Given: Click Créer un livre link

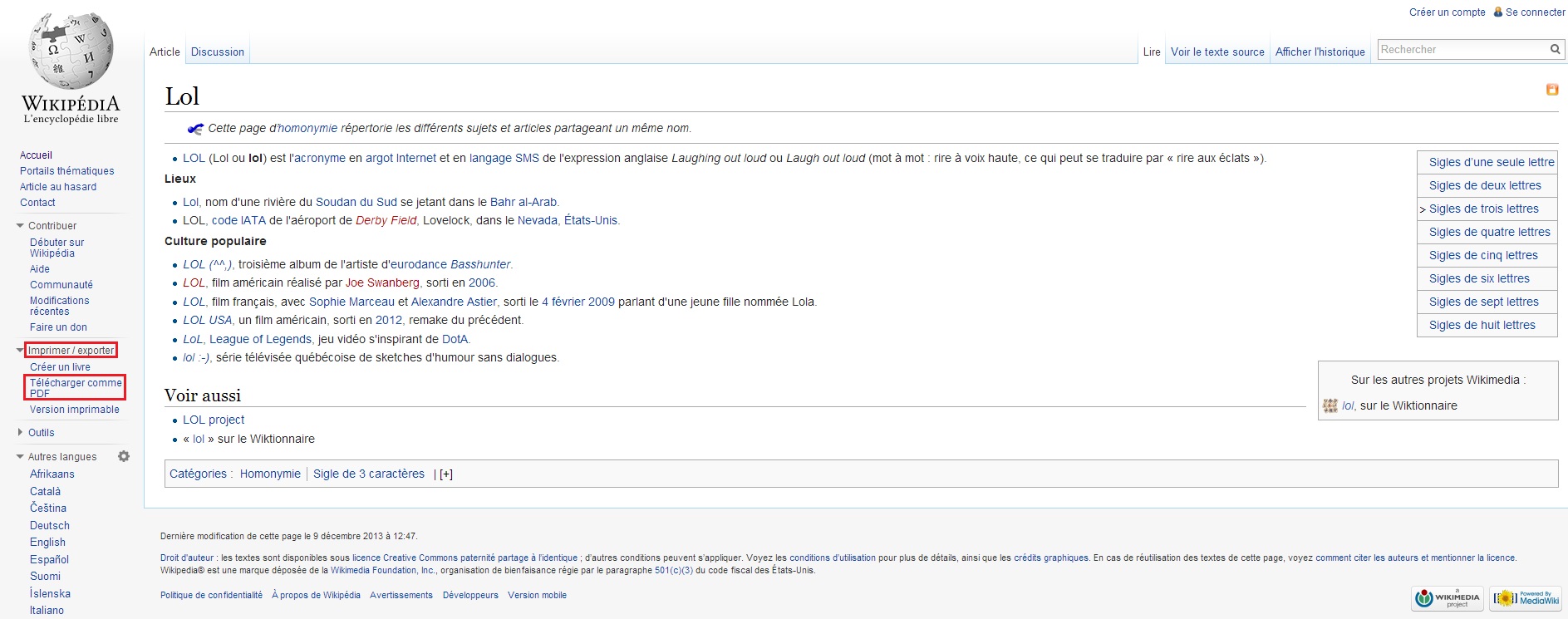Looking at the screenshot, I should 60,367.
